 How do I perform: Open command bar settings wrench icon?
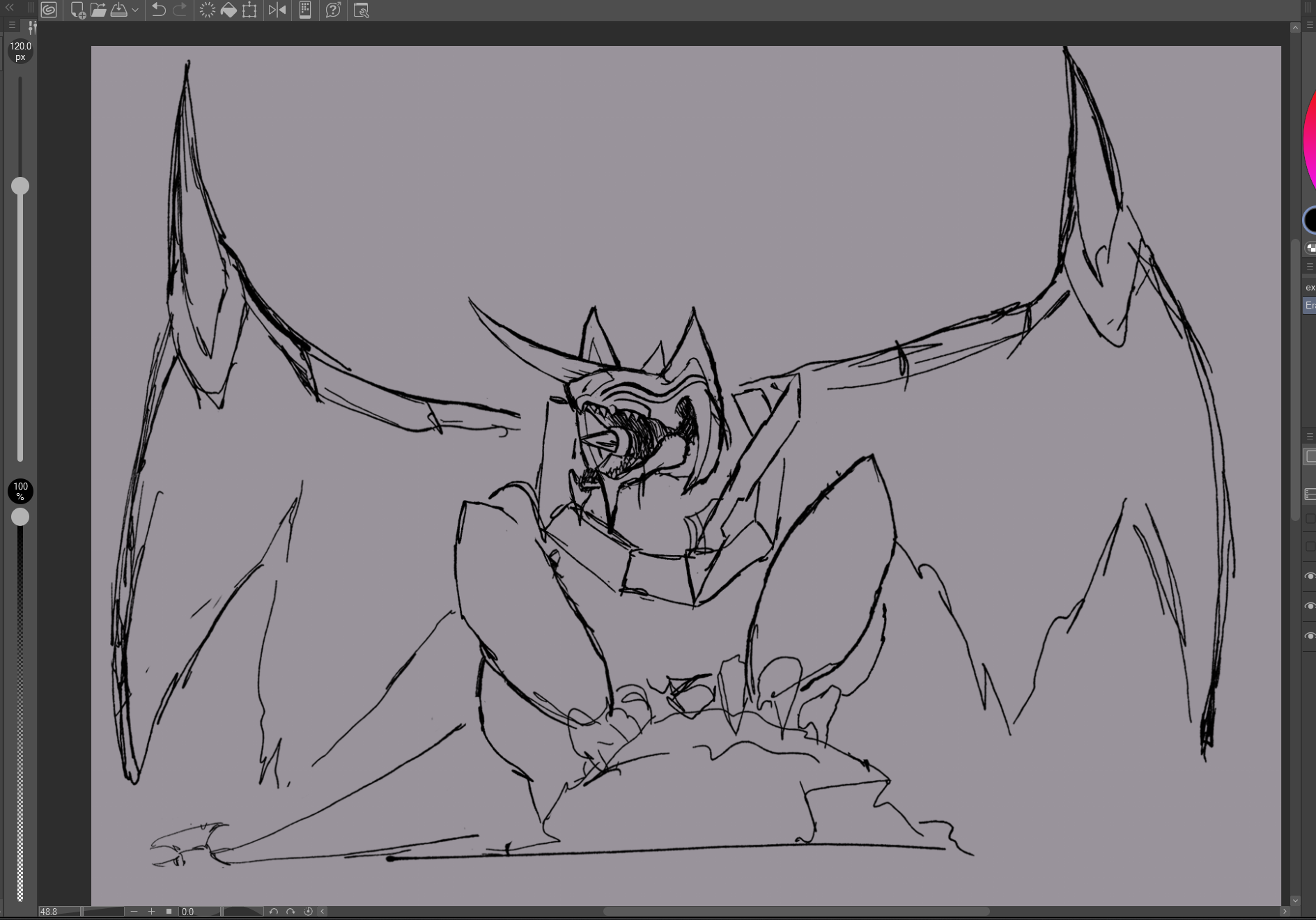pos(361,10)
